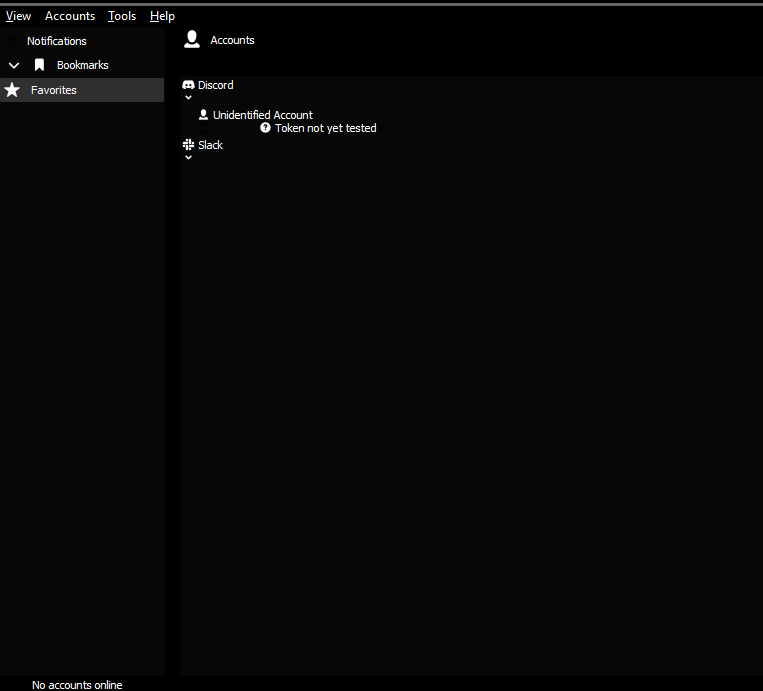Collapse the Bookmarks chevron in sidebar
The height and width of the screenshot is (691, 763).
tap(14, 65)
